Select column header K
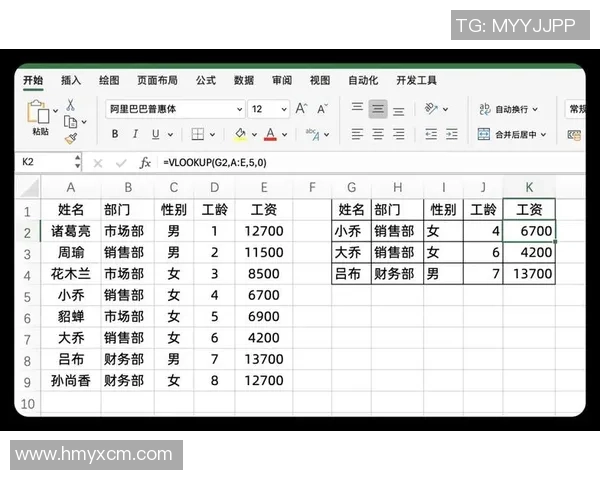Screen dimensions: 600x480 [x=529, y=188]
